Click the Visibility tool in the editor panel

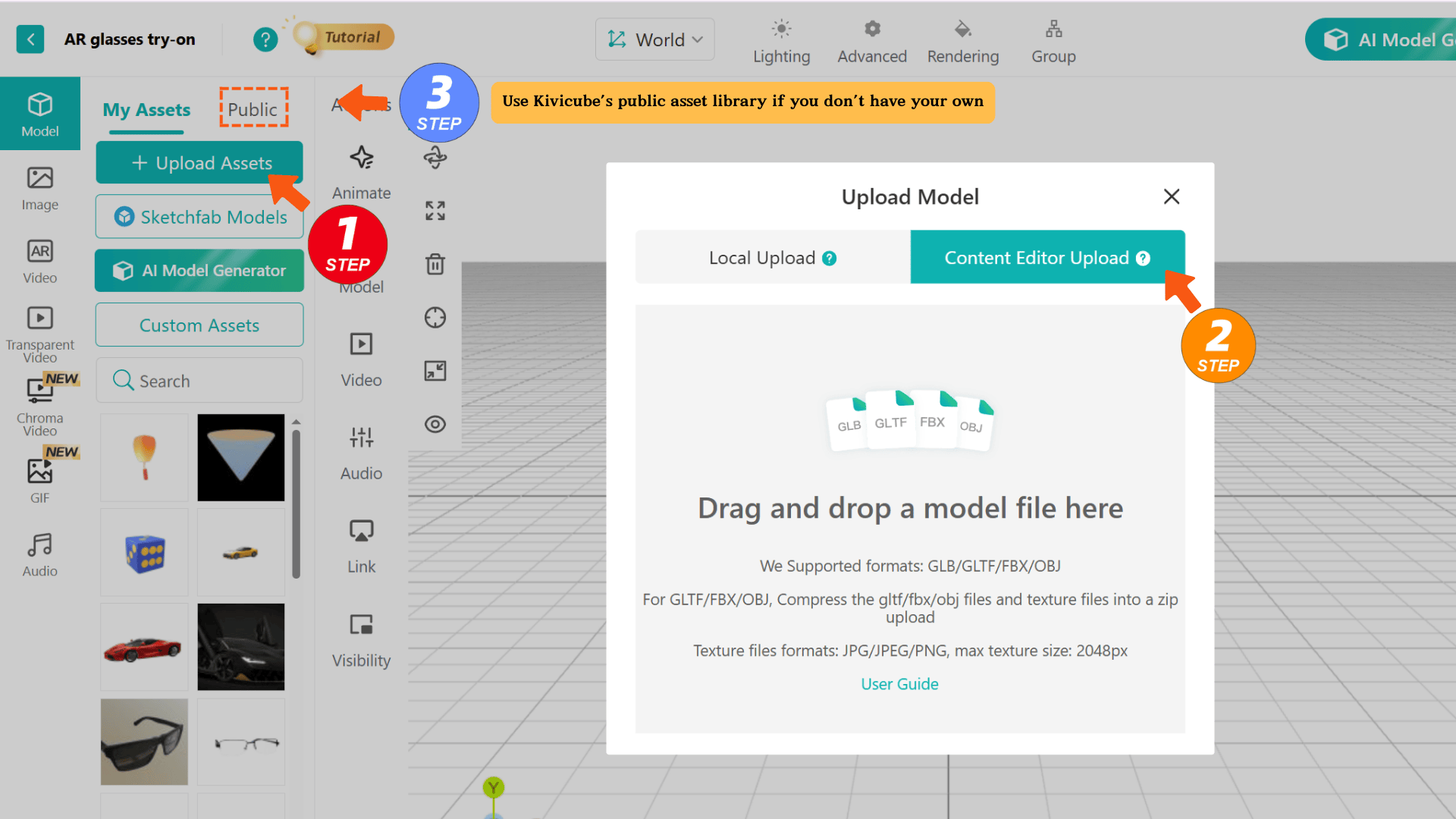pos(361,637)
